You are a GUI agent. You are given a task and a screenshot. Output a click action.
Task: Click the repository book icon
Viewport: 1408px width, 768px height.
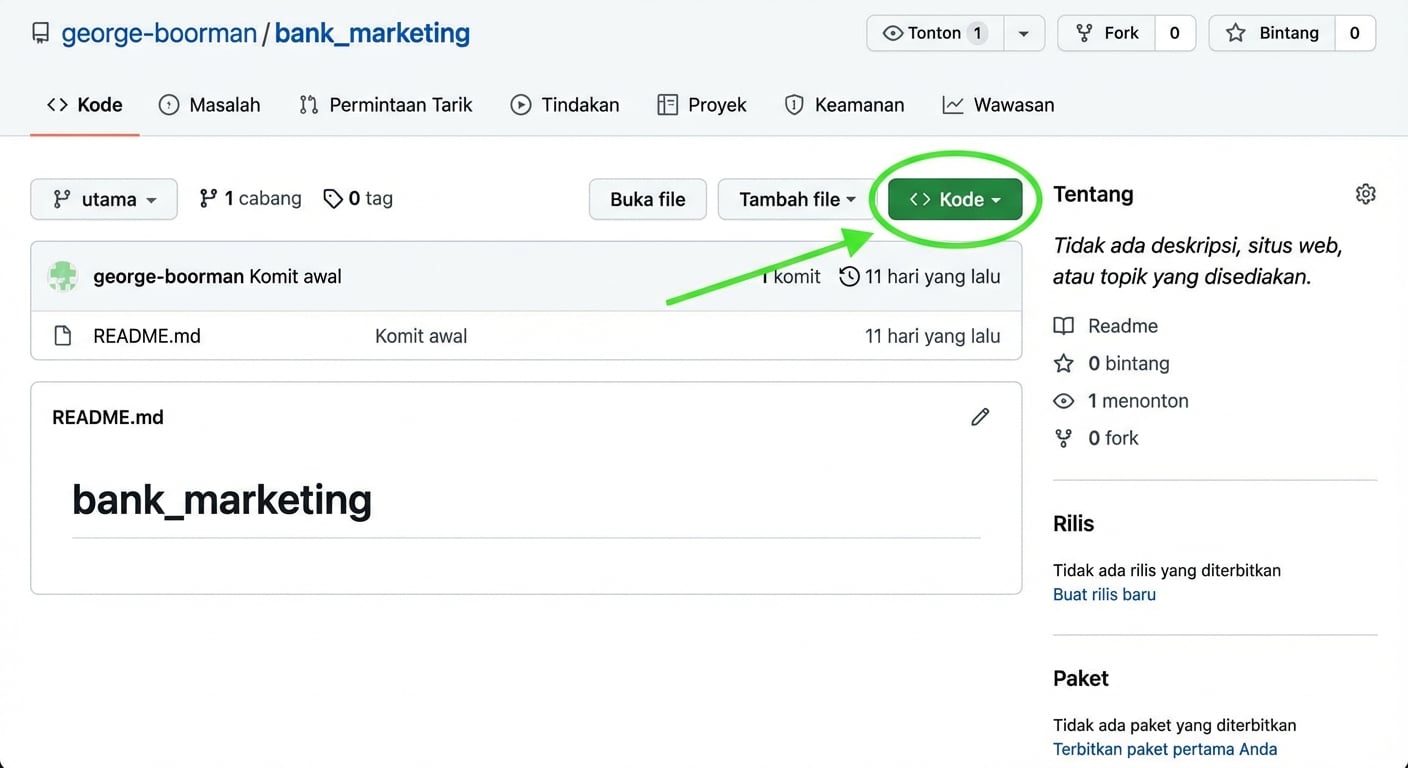tap(40, 33)
